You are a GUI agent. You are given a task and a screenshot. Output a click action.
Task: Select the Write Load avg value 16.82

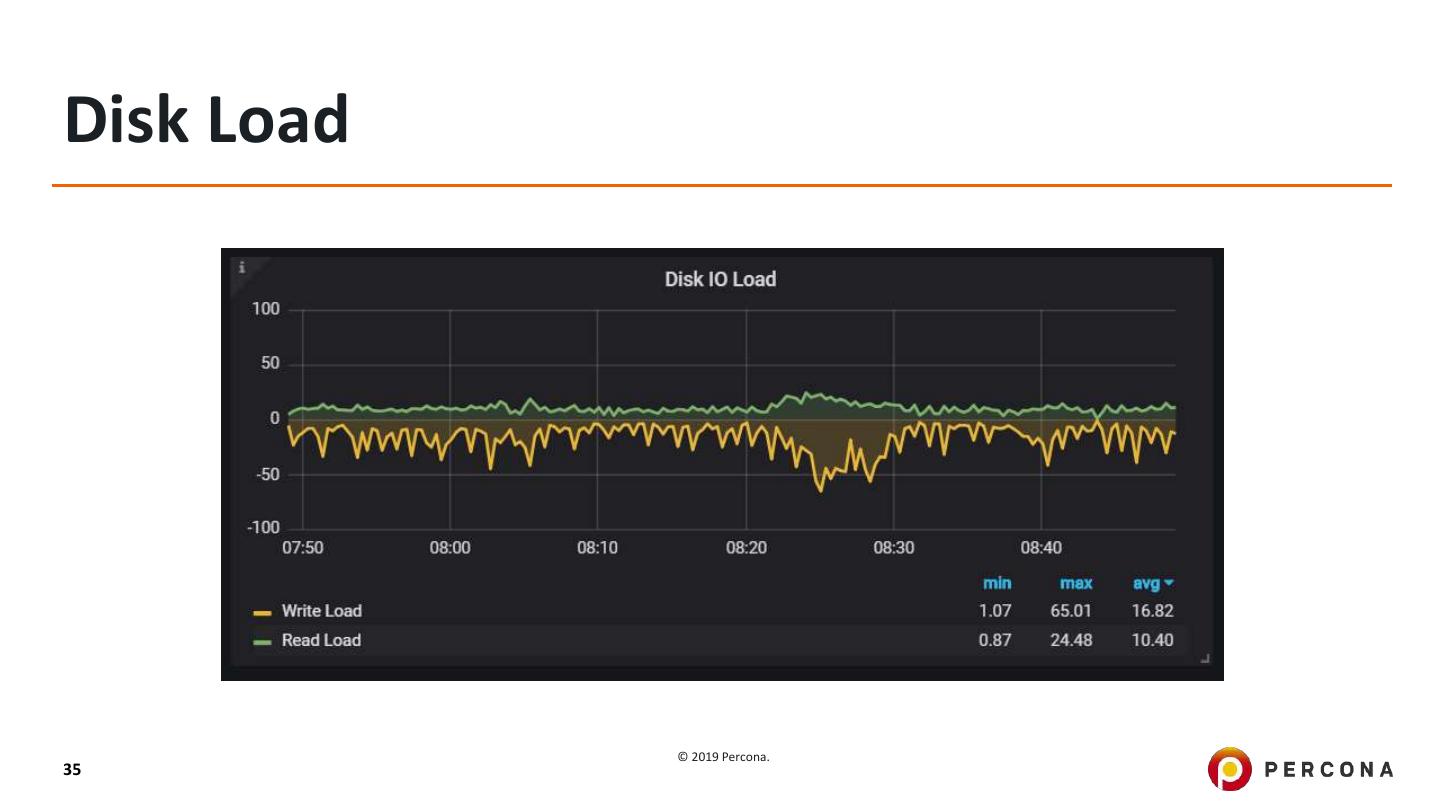pos(1153,611)
